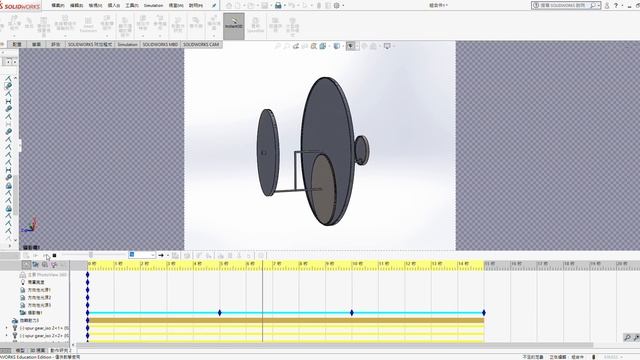Viewport: 640px width, 360px height.
Task: Switch to the 模型 (Model) bottom tab
Action: 20,351
